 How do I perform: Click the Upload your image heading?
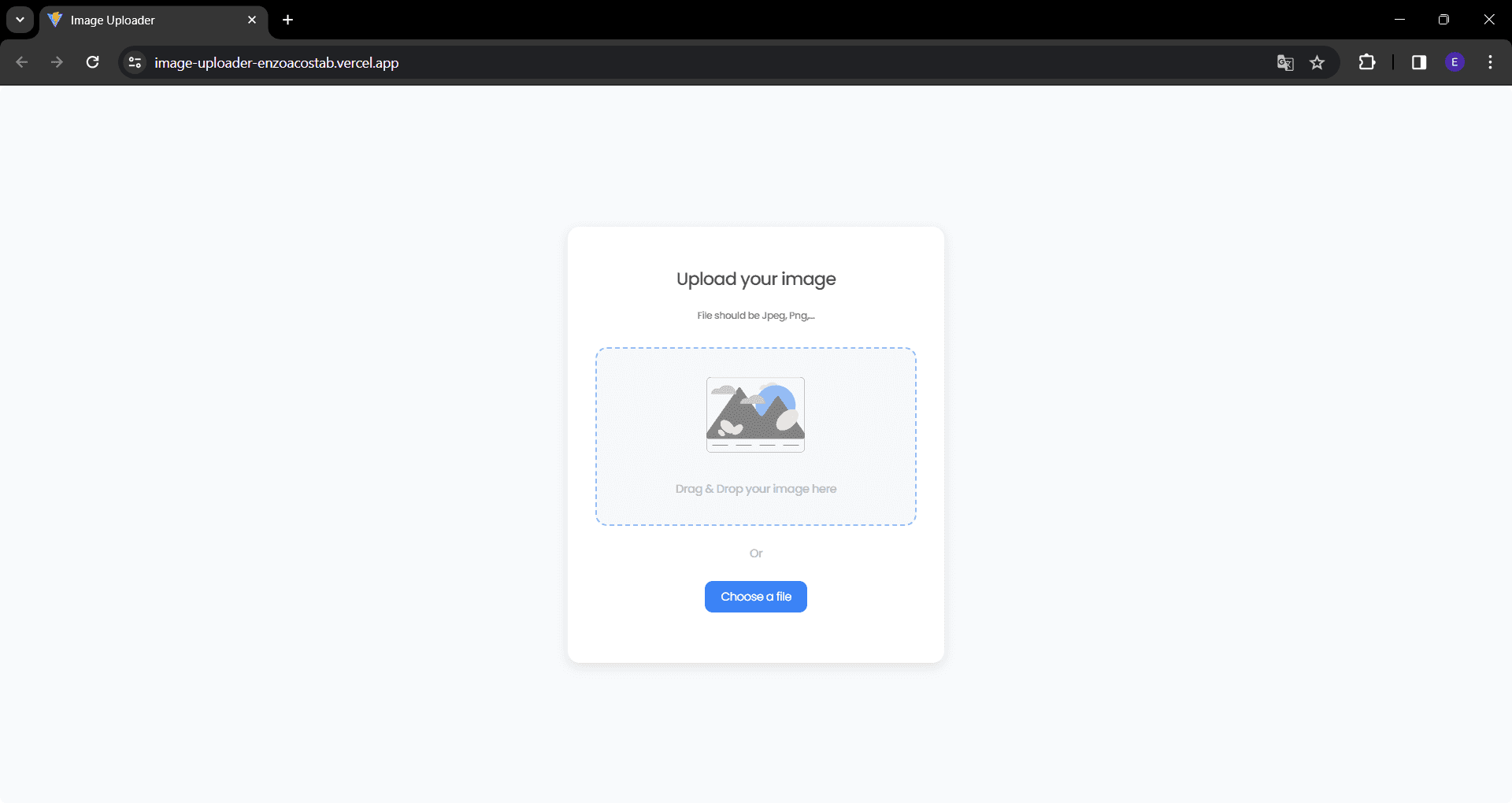tap(755, 279)
